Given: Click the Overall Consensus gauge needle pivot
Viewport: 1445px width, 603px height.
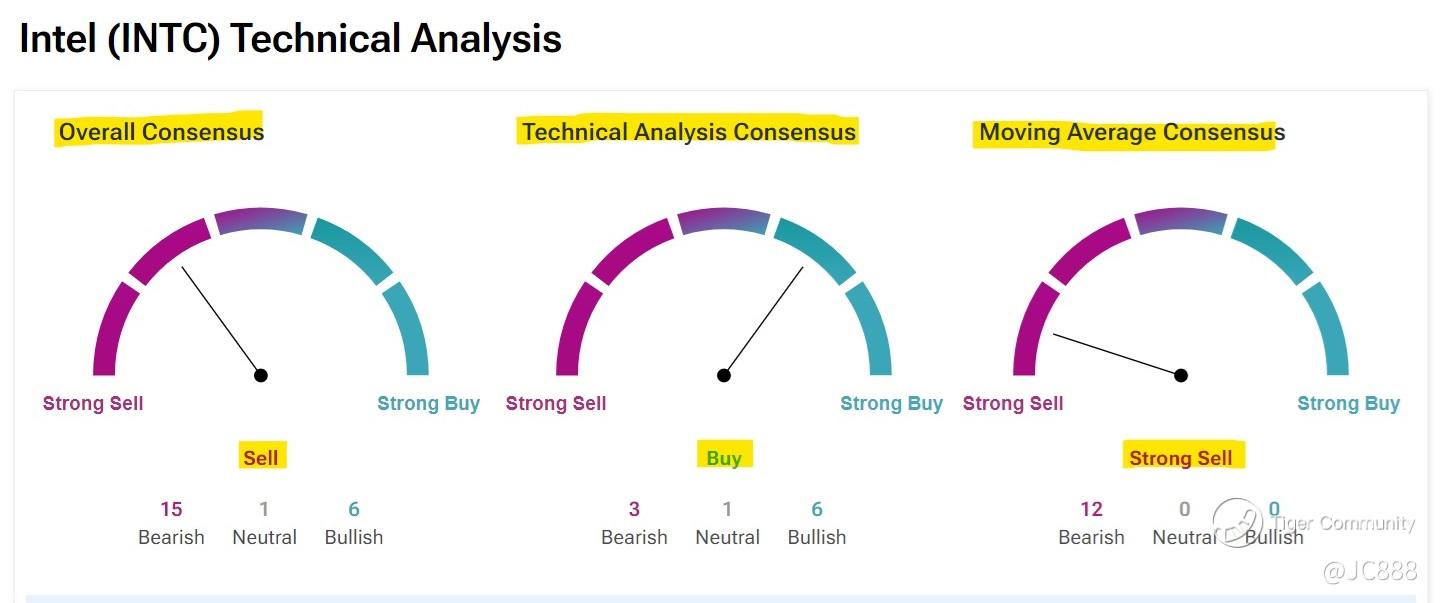Looking at the screenshot, I should pyautogui.click(x=261, y=375).
